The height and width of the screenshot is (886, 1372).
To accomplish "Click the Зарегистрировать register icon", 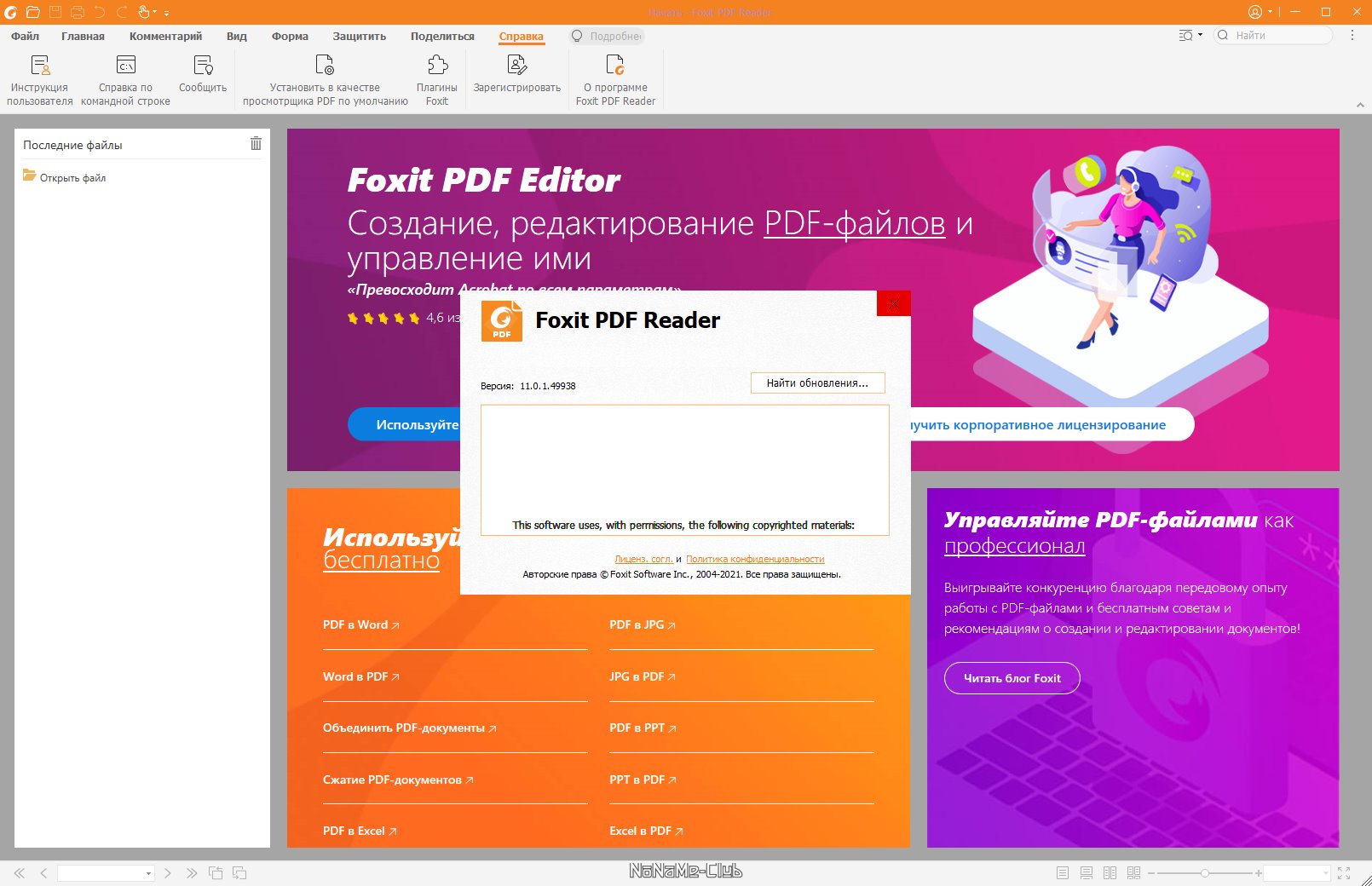I will tap(516, 66).
